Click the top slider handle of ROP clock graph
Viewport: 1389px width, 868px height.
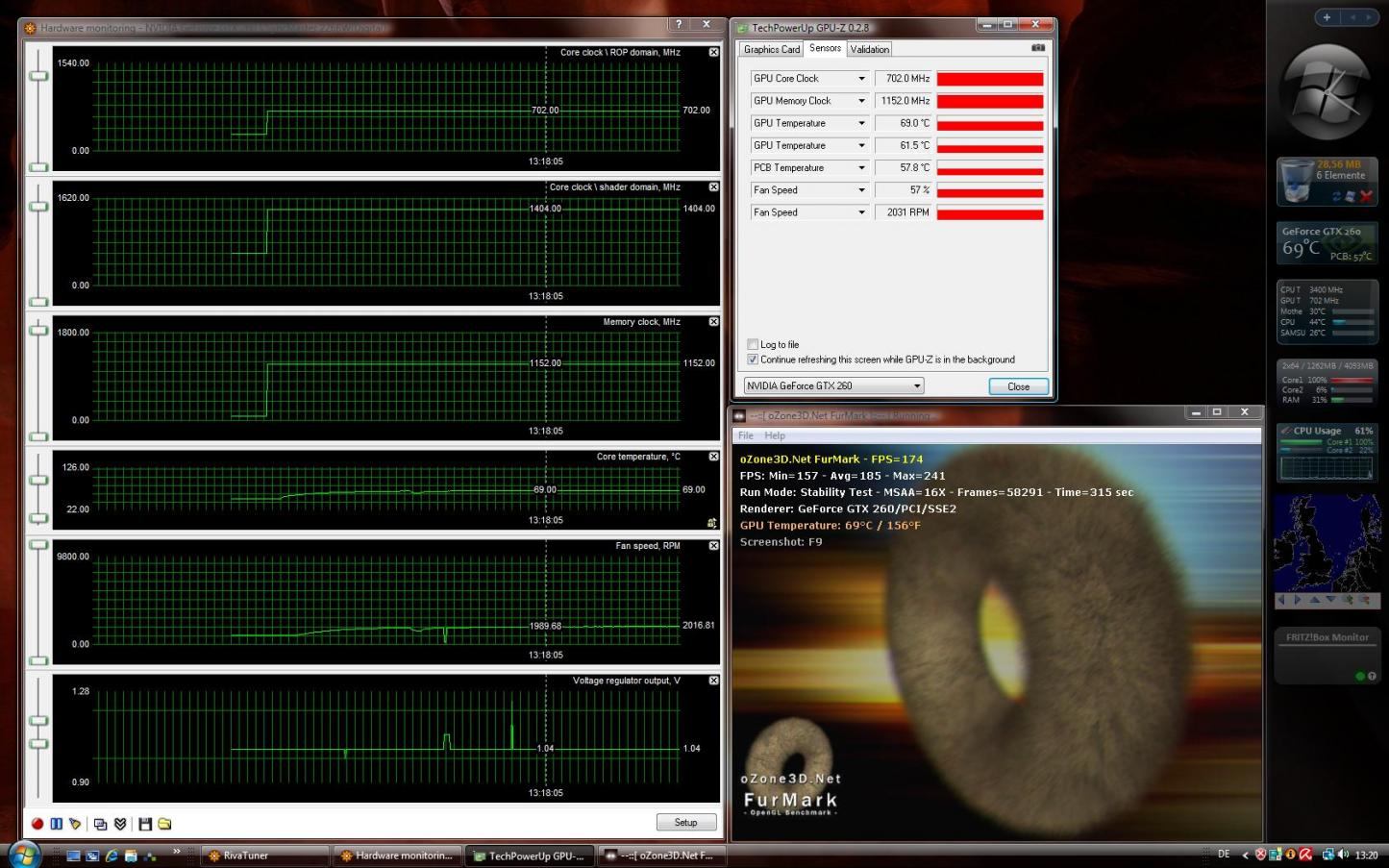click(x=38, y=76)
